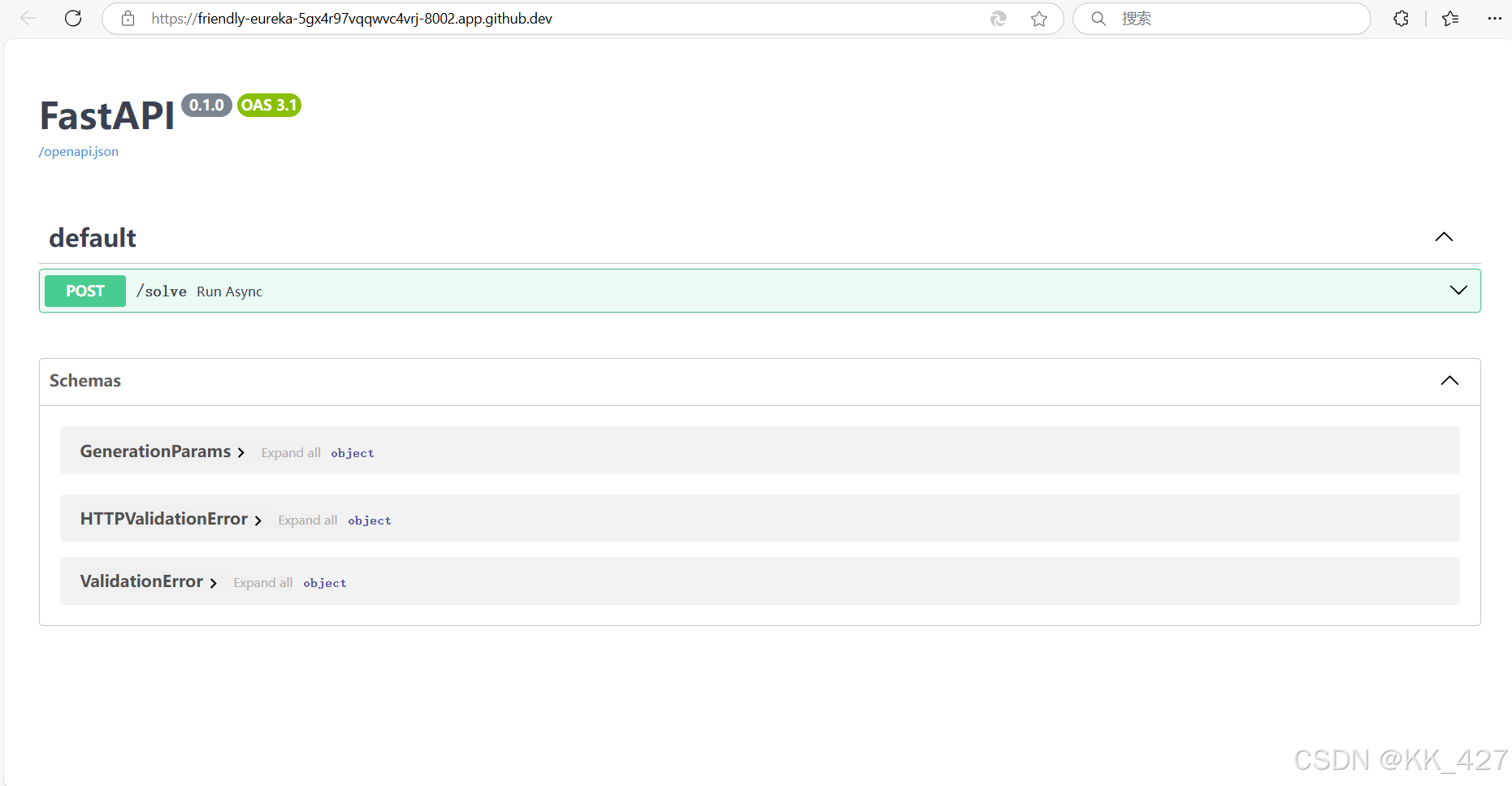Click the add to favorites star icon

coord(1038,18)
